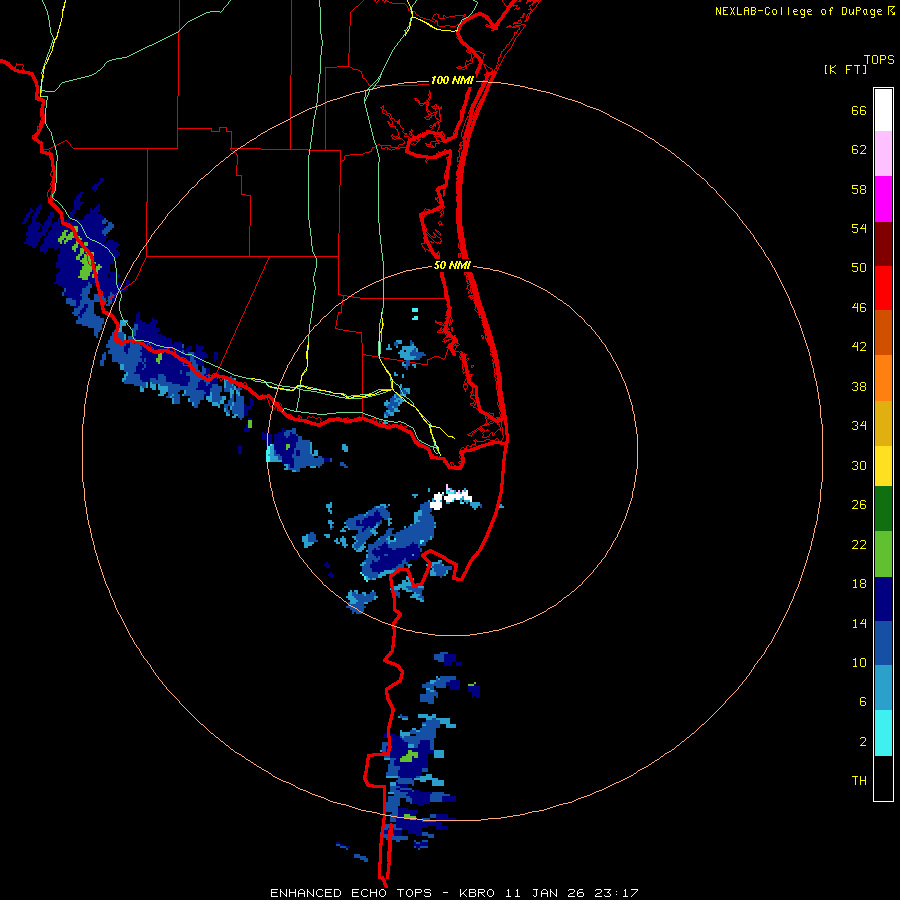
Task: Select the '22' legend value
Action: tap(859, 544)
